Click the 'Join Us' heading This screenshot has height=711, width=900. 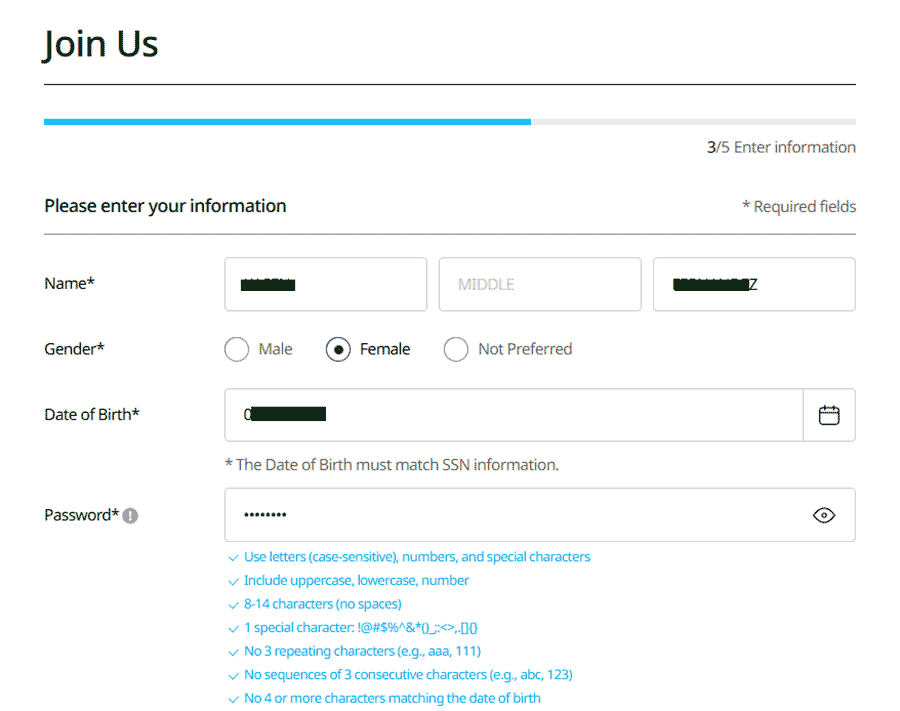pos(100,43)
